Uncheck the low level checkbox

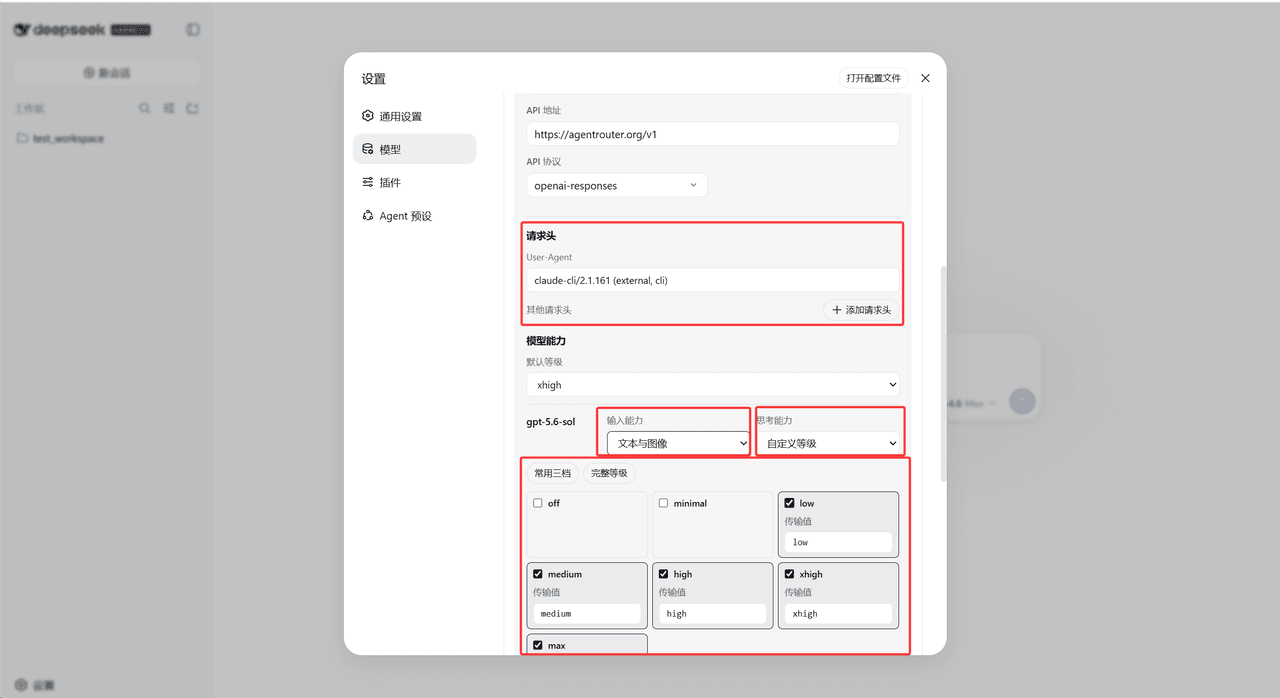point(789,503)
